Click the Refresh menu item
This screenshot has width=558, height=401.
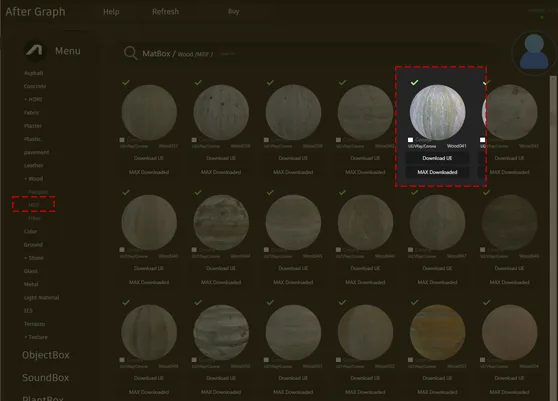(x=165, y=12)
